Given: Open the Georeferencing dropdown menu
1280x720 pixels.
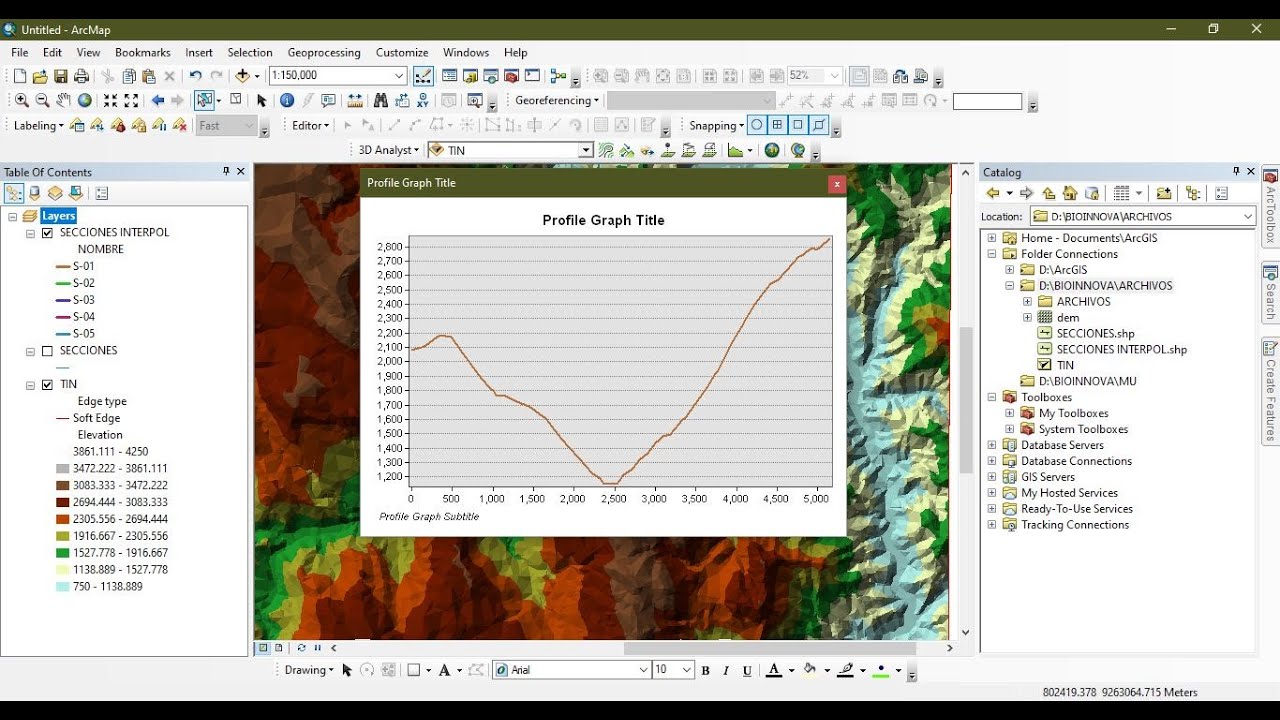Looking at the screenshot, I should tap(557, 101).
